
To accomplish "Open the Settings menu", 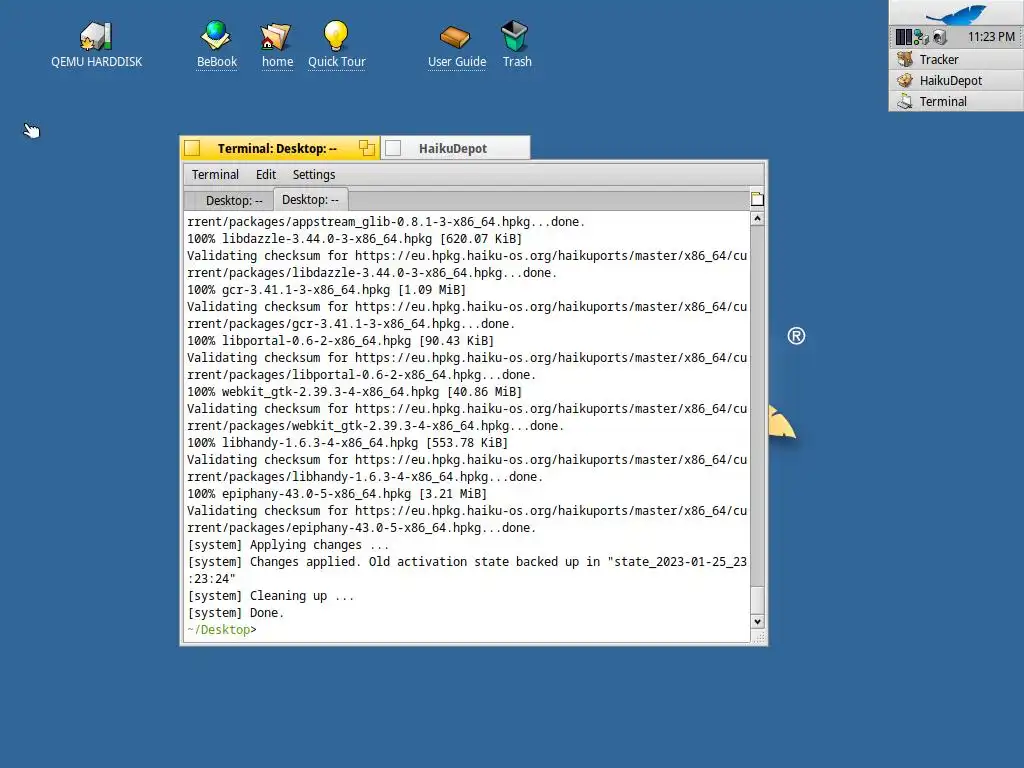I will 313,174.
